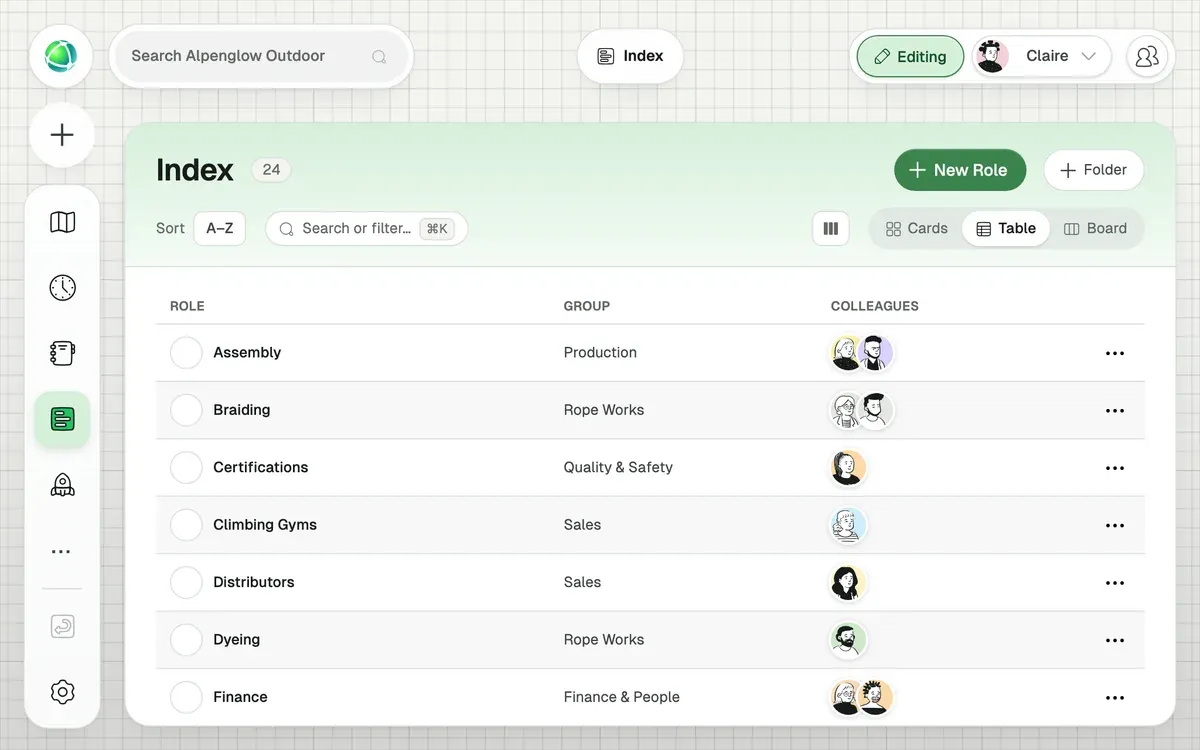
Task: Click the Production group cell
Action: (x=600, y=352)
